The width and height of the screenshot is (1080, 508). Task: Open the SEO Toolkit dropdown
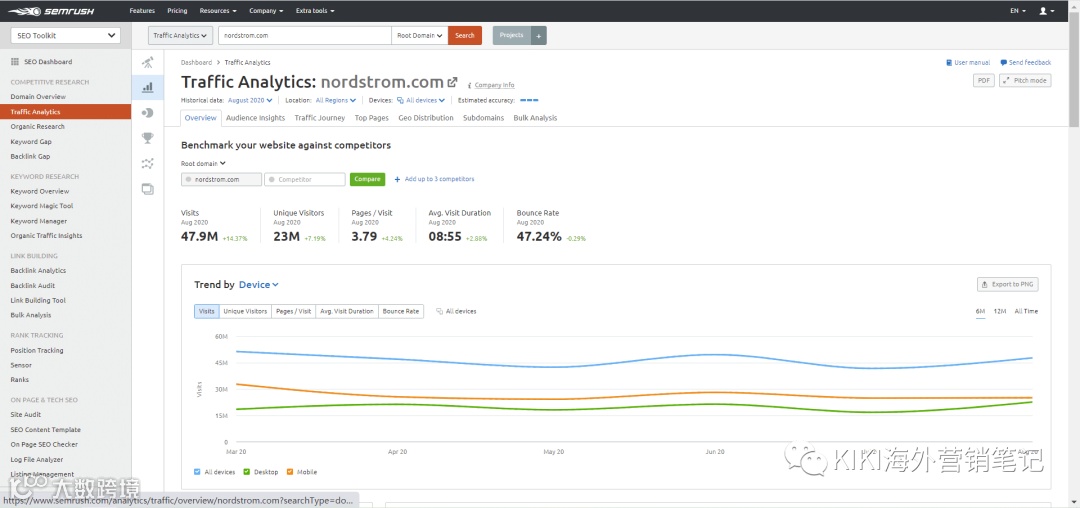coord(65,36)
